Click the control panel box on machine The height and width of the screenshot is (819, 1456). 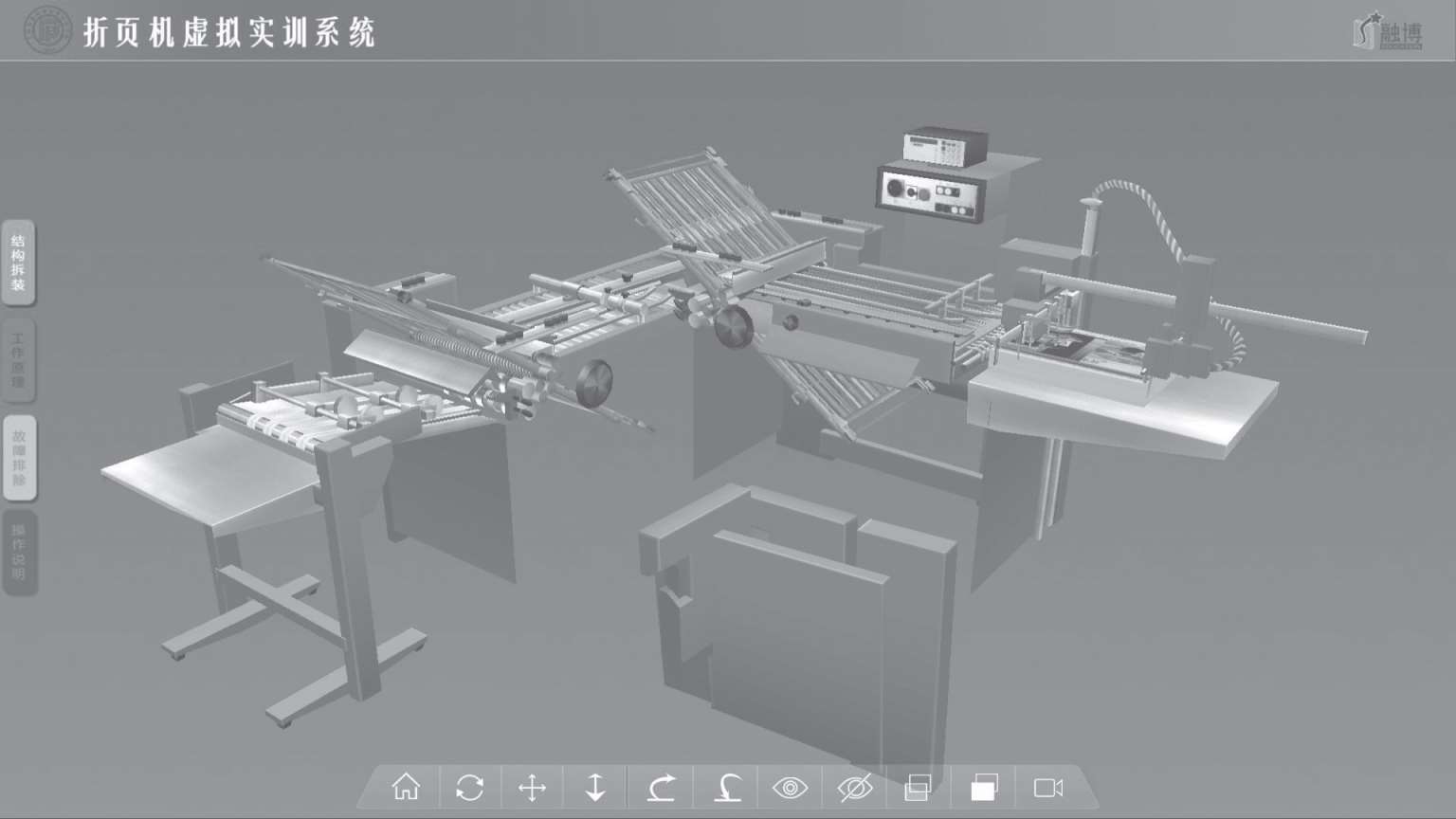931,192
